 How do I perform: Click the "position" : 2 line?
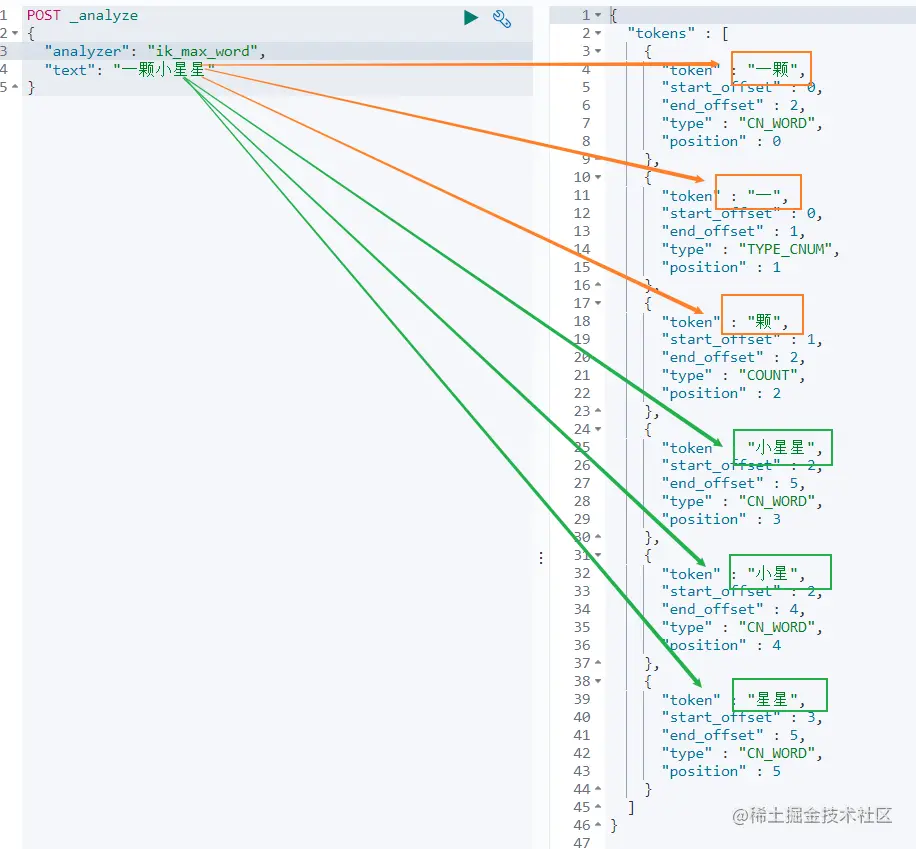(x=721, y=394)
